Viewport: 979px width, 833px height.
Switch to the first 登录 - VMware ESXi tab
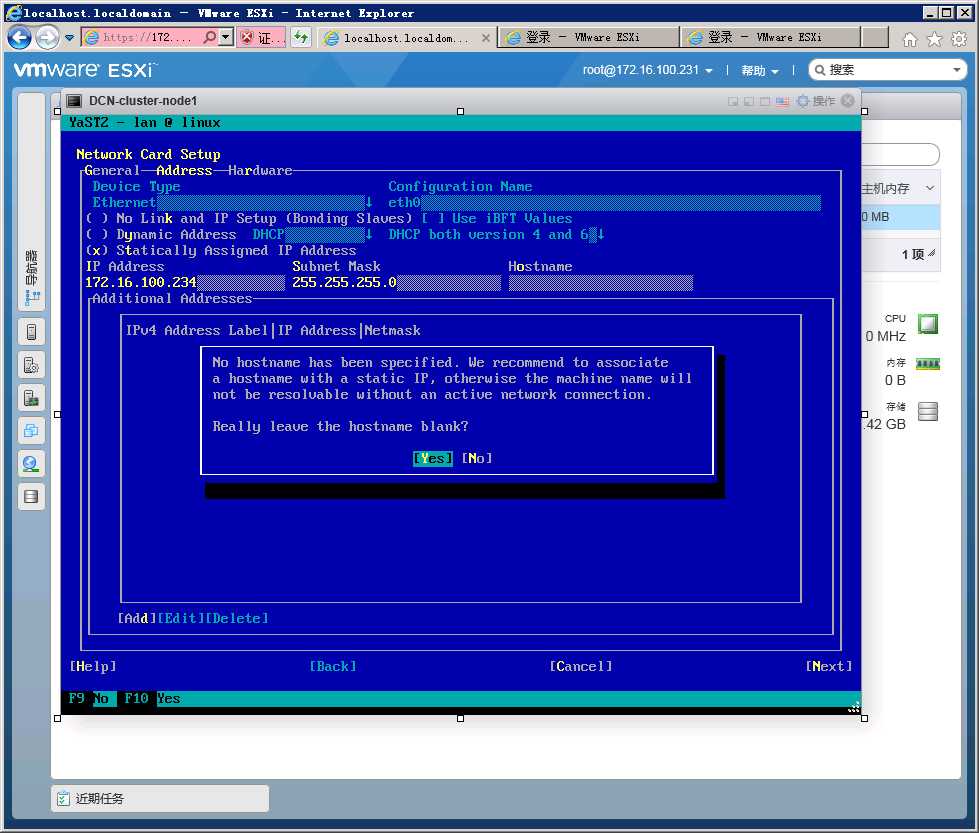(x=588, y=37)
